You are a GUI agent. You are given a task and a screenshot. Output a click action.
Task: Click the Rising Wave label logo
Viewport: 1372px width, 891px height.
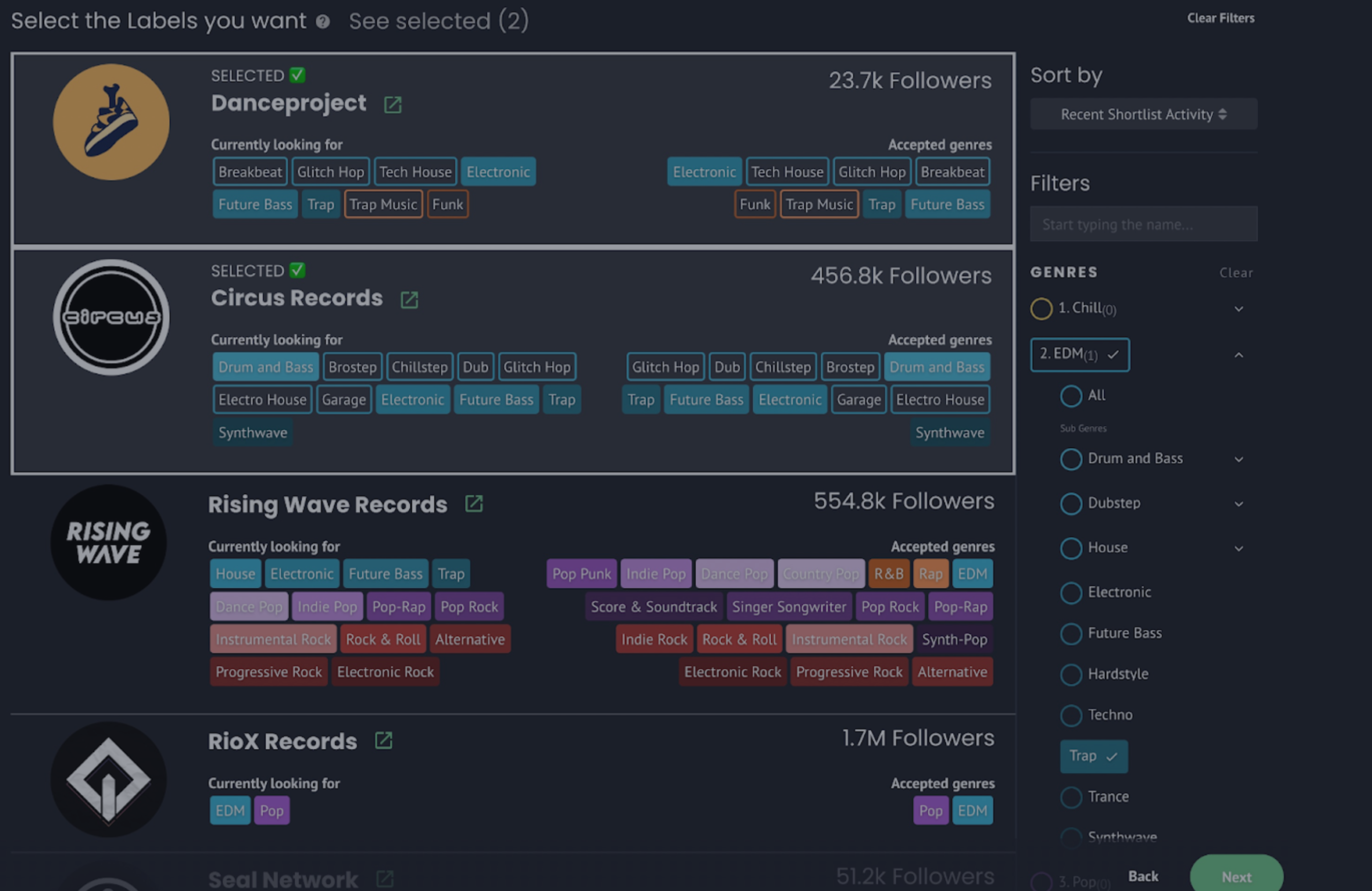tap(108, 541)
